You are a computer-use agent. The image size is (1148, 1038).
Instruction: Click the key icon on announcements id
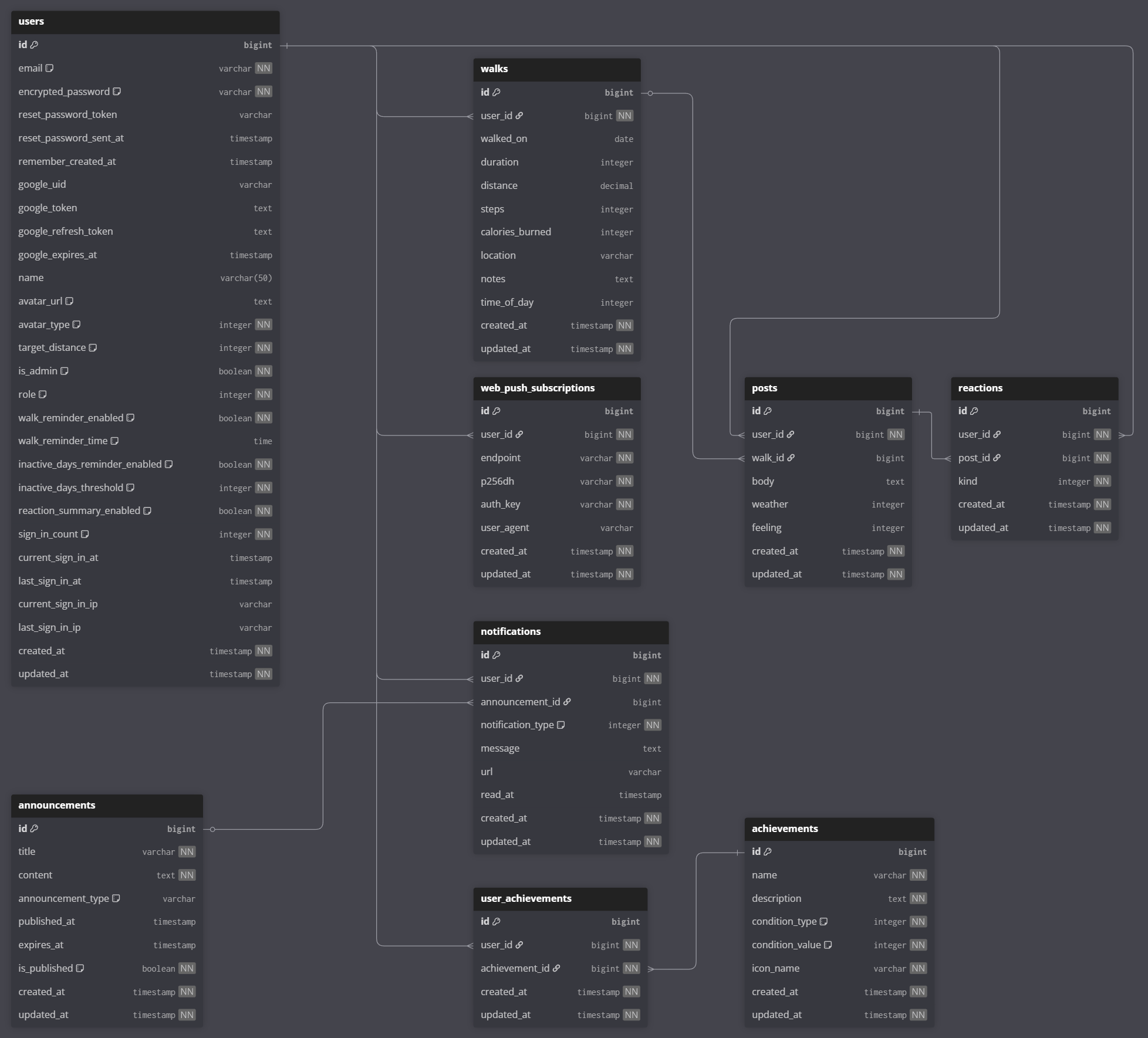(34, 829)
